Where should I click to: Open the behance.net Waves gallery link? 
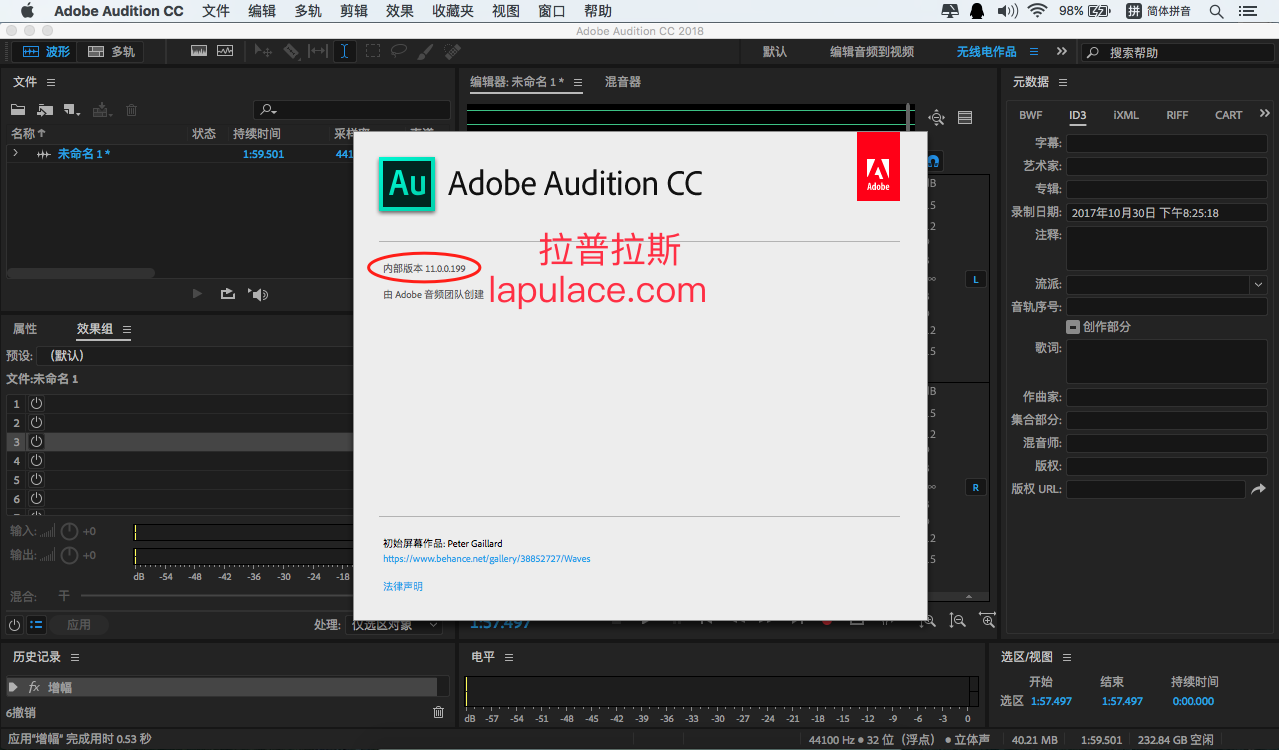click(x=487, y=559)
